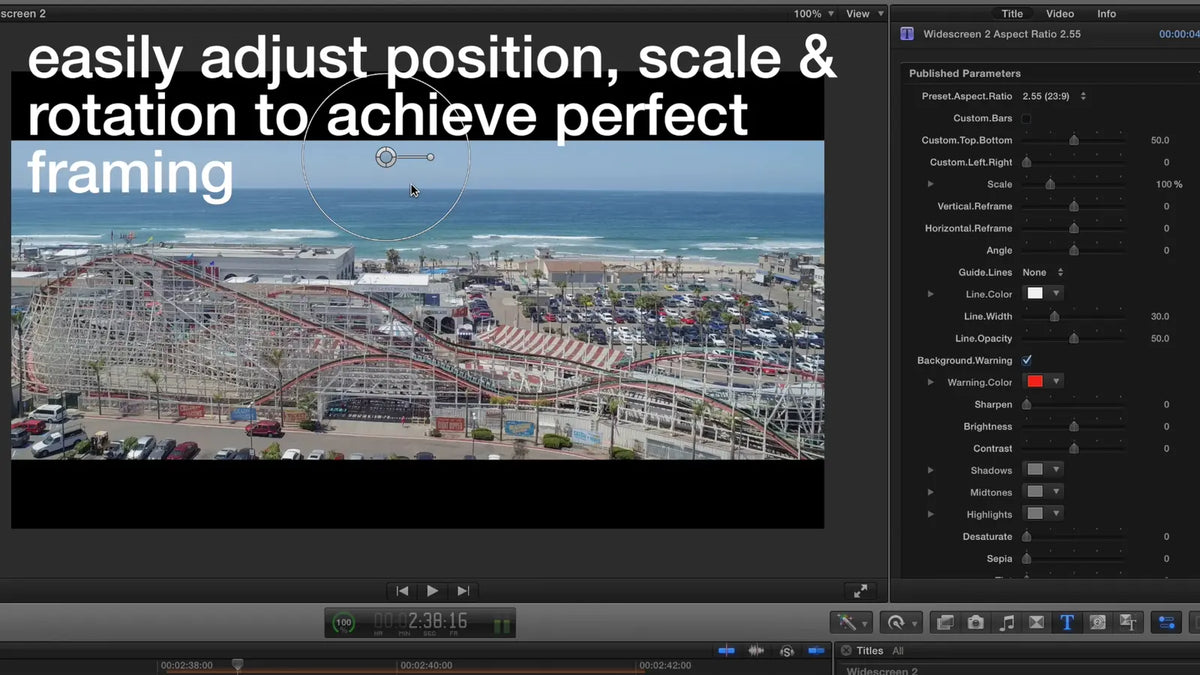Screen dimensions: 1200x675
Task: Click the Custom.Top.Bottom slider handle
Action: 1074,141
